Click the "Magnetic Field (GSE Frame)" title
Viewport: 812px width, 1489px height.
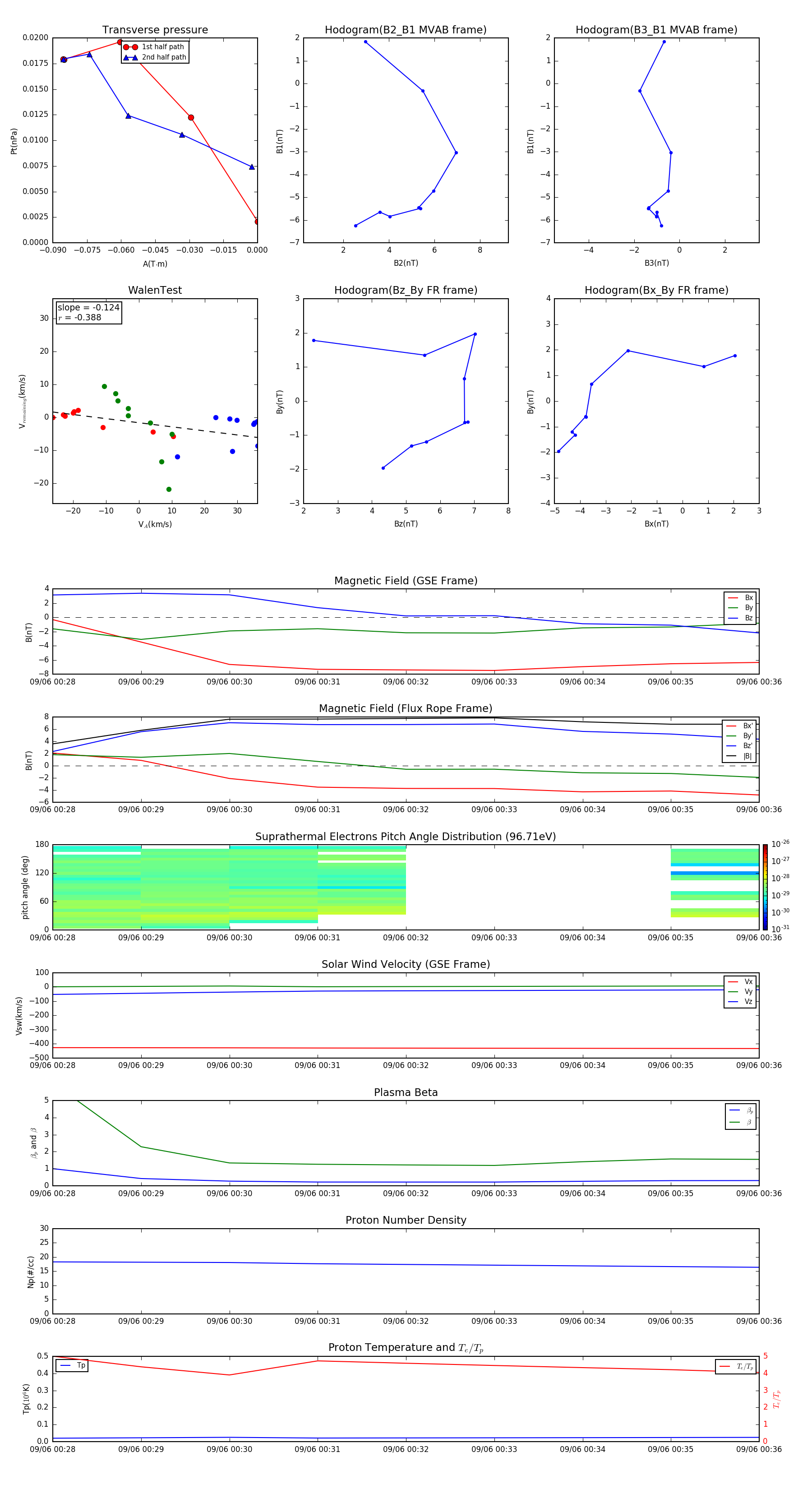(x=406, y=581)
